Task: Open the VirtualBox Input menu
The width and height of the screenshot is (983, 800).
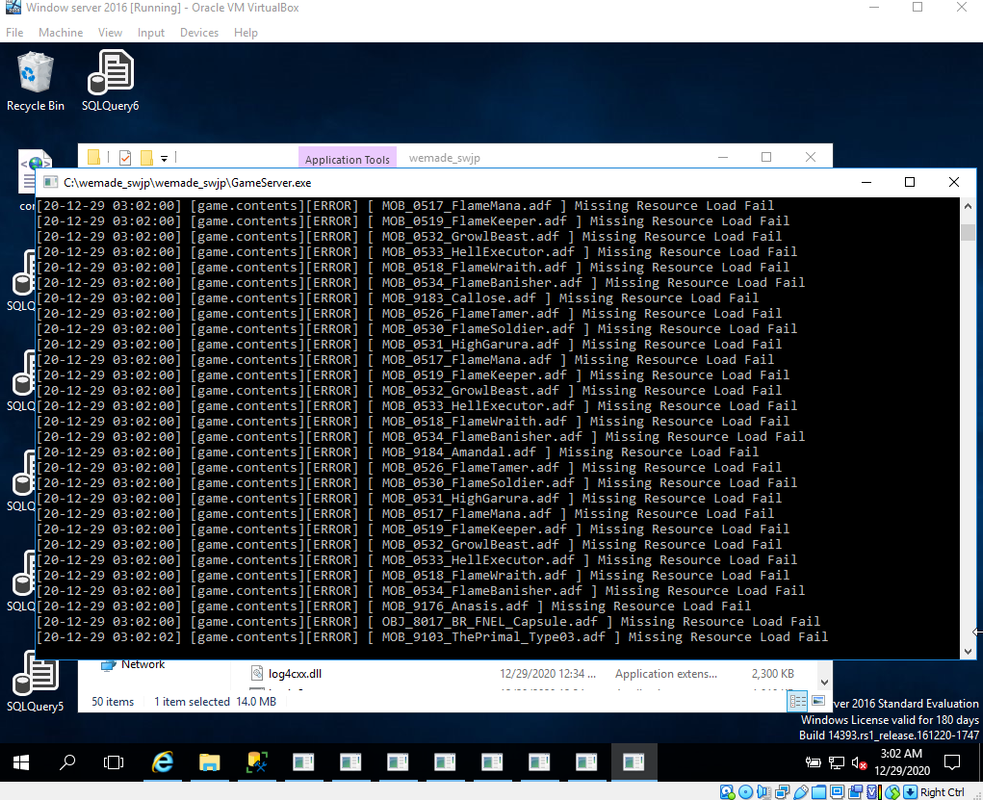Action: click(150, 33)
